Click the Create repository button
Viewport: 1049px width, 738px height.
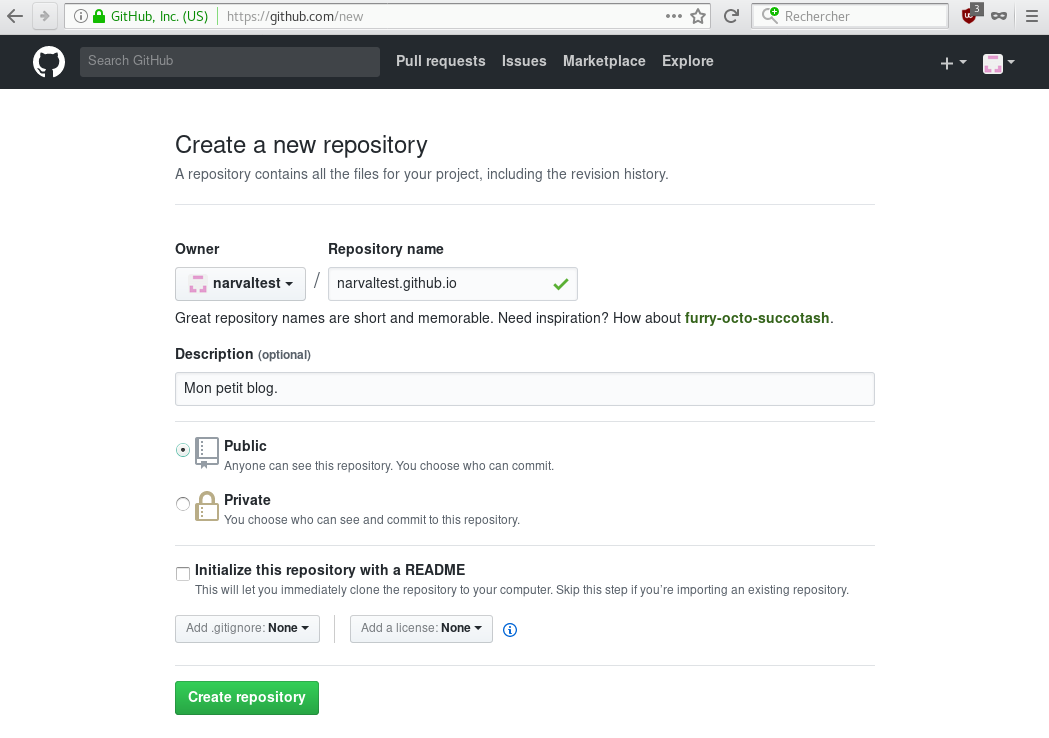coord(246,697)
